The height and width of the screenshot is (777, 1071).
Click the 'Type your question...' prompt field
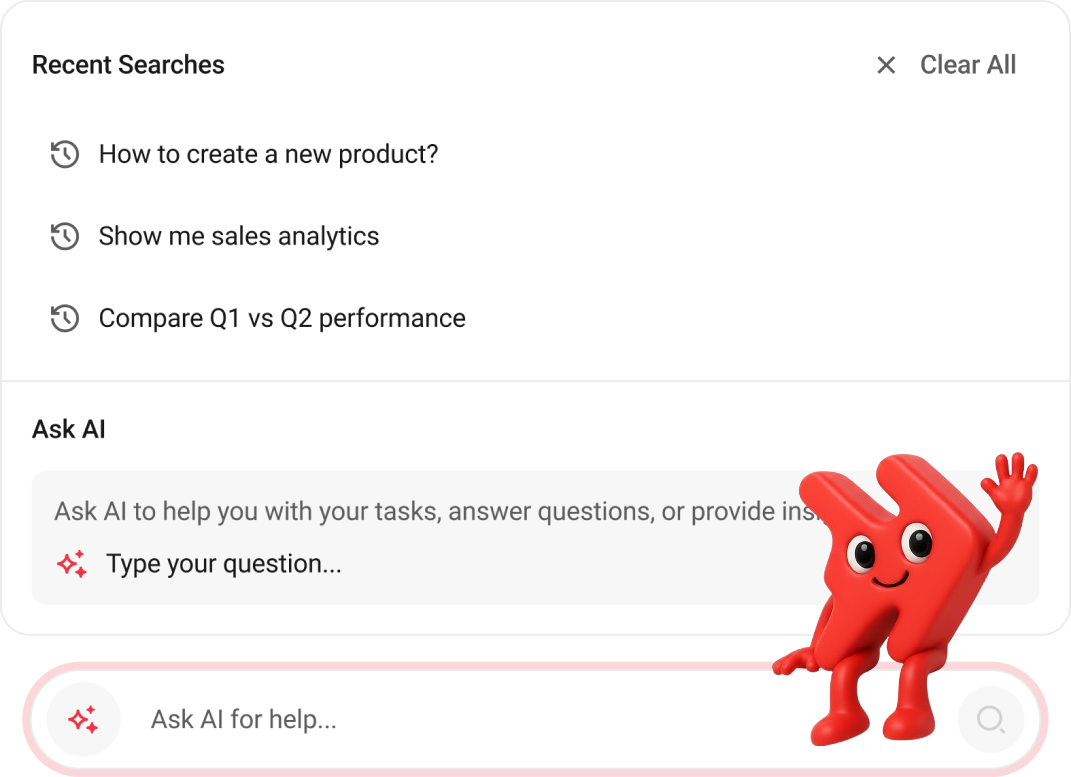click(222, 563)
